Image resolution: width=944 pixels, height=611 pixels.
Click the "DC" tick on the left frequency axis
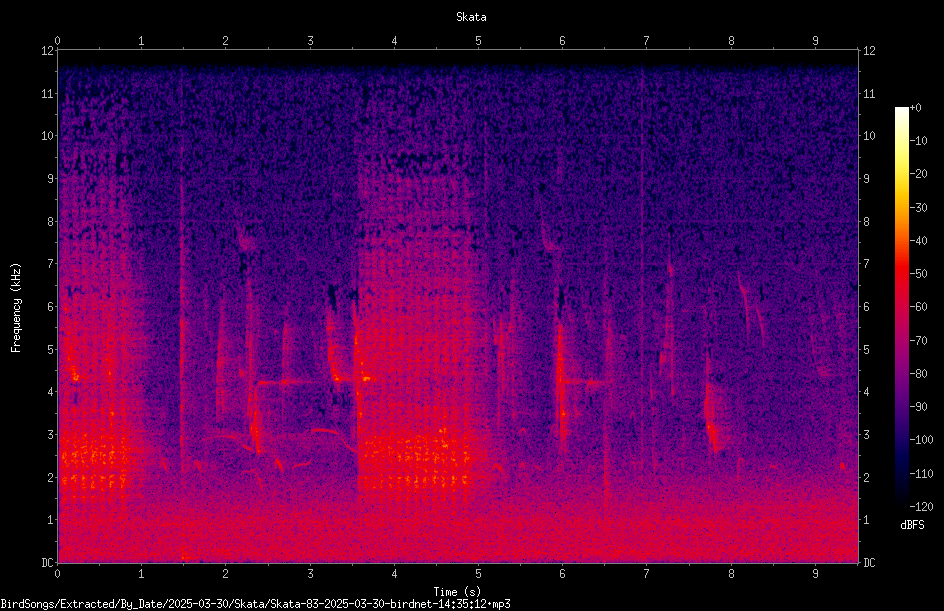click(47, 563)
